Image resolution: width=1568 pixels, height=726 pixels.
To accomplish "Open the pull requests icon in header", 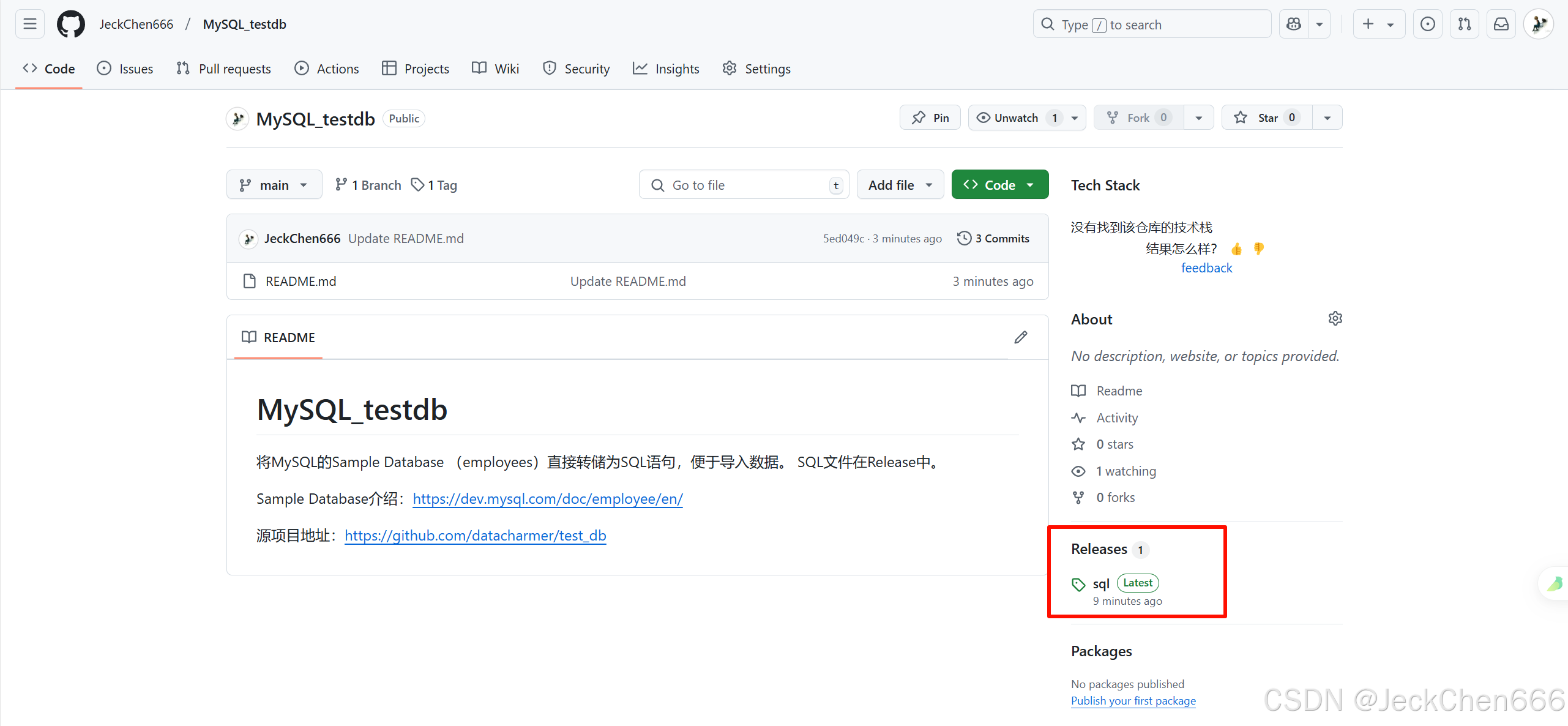I will pyautogui.click(x=1465, y=24).
